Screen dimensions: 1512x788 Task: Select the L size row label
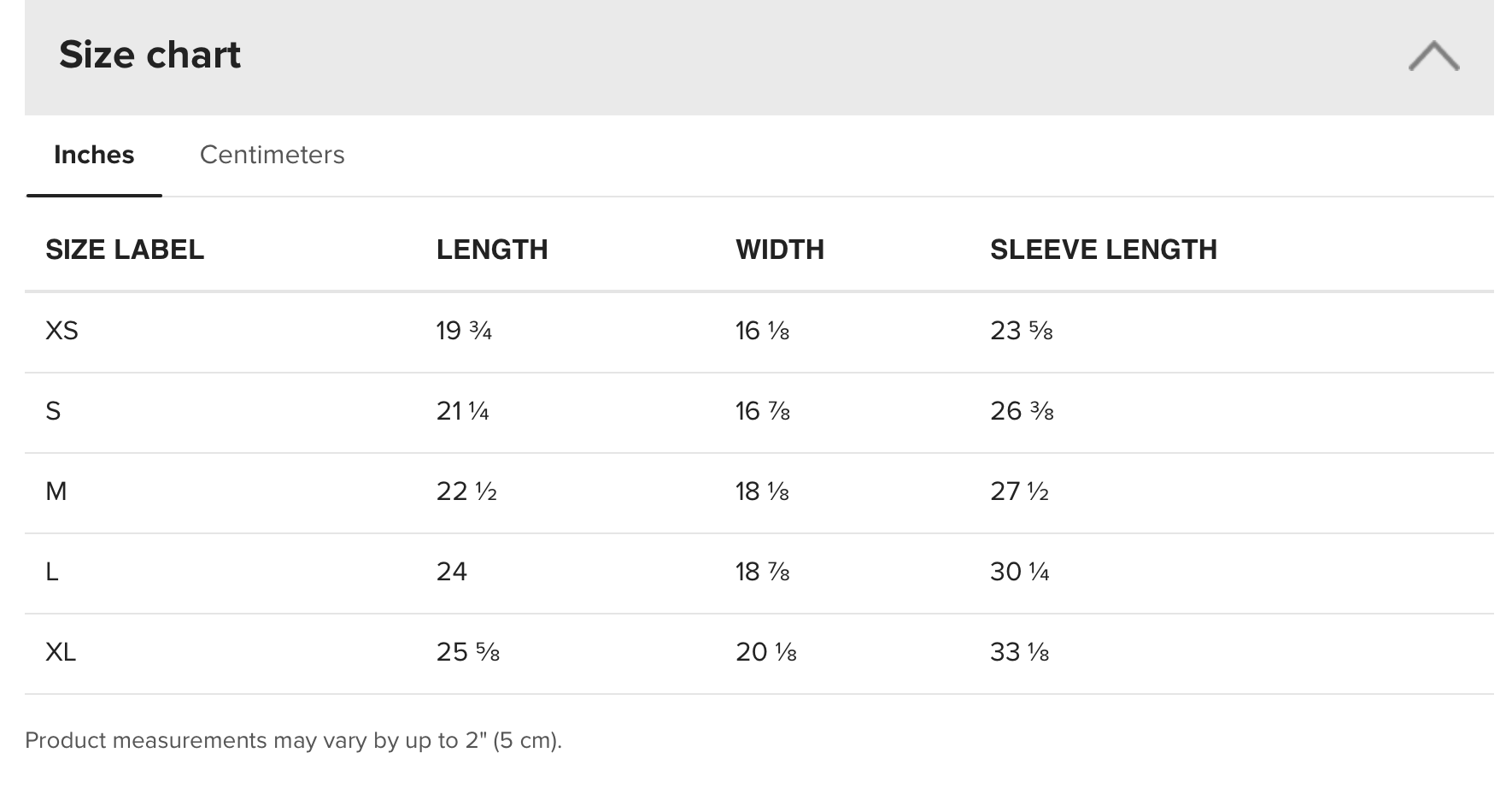pos(52,572)
